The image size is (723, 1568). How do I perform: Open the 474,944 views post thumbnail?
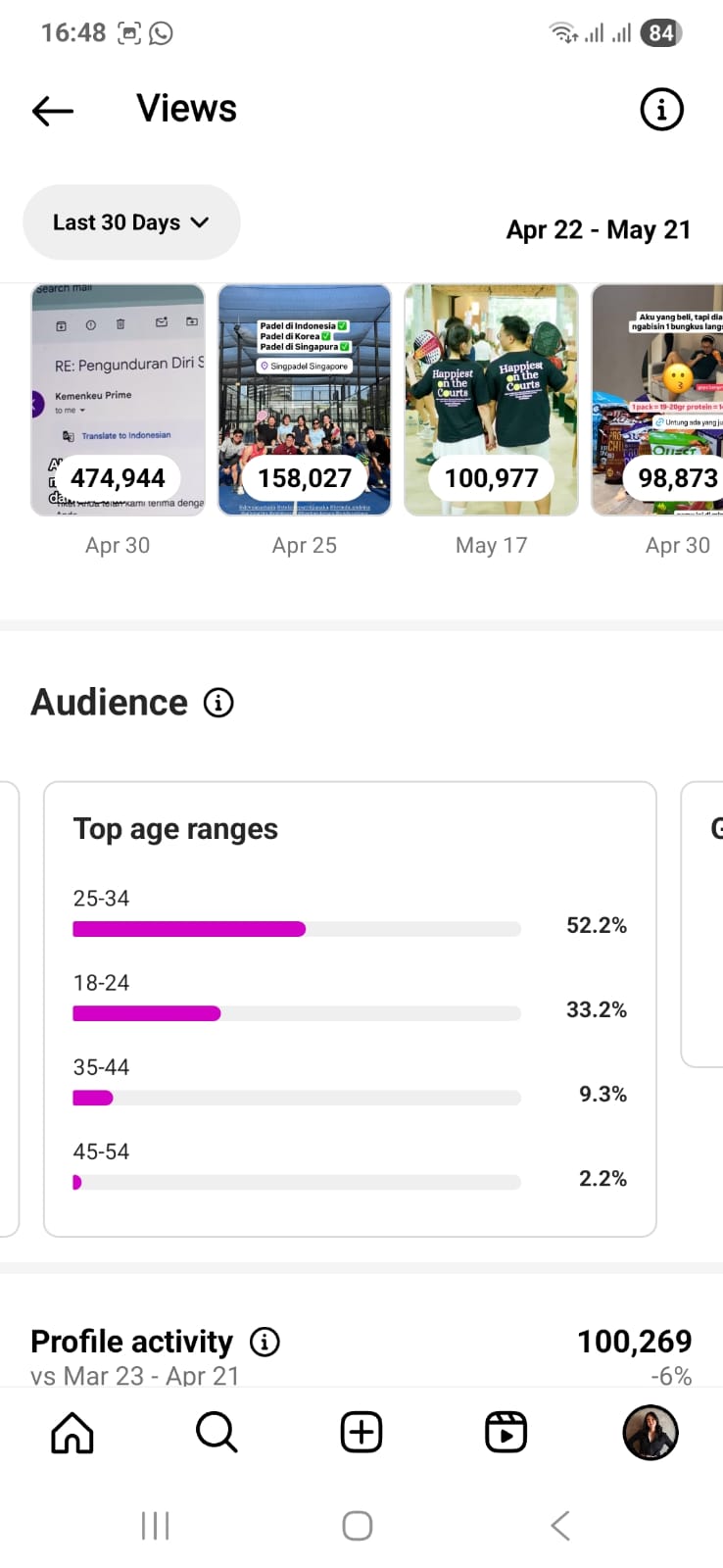[118, 400]
